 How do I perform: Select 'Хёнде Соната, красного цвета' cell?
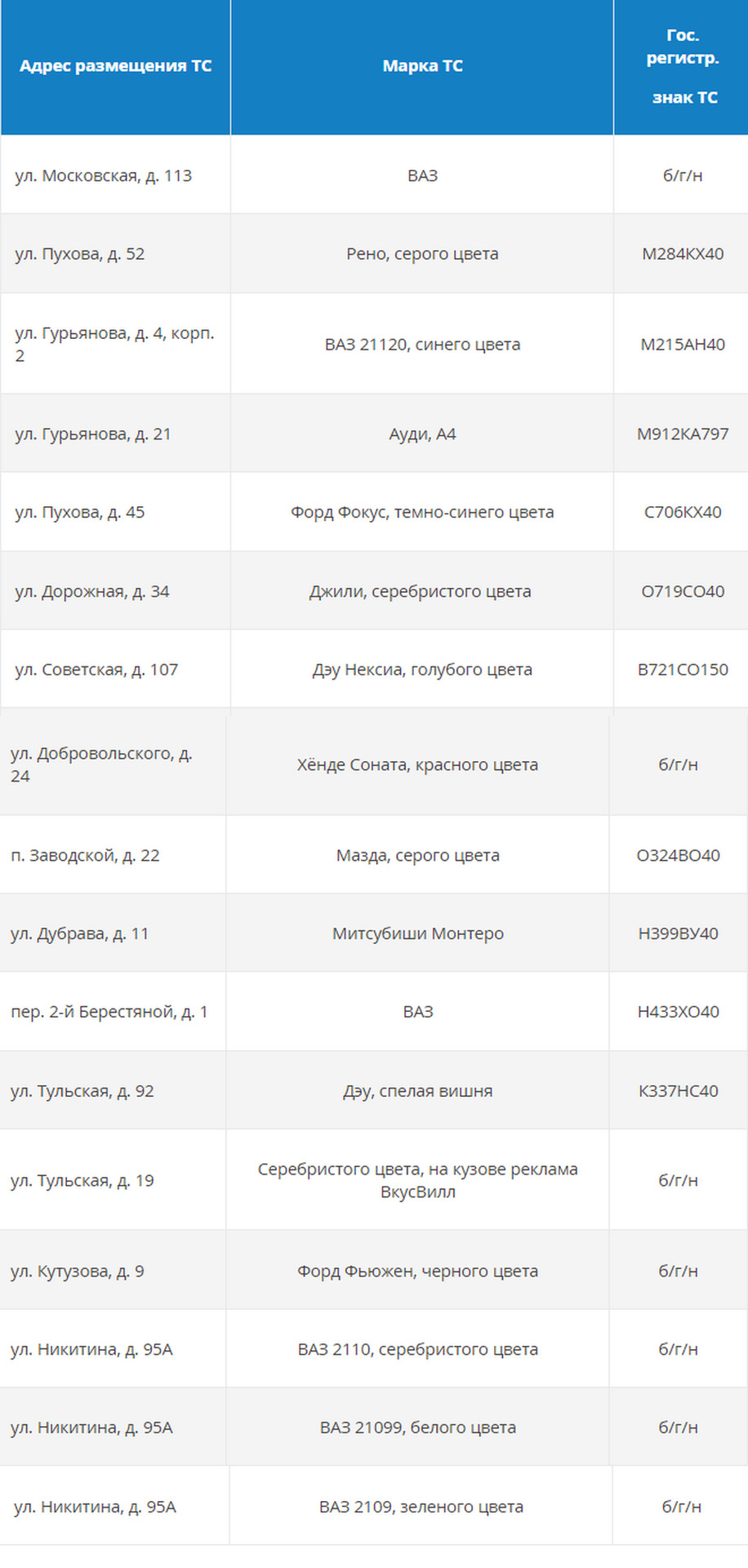point(417,765)
